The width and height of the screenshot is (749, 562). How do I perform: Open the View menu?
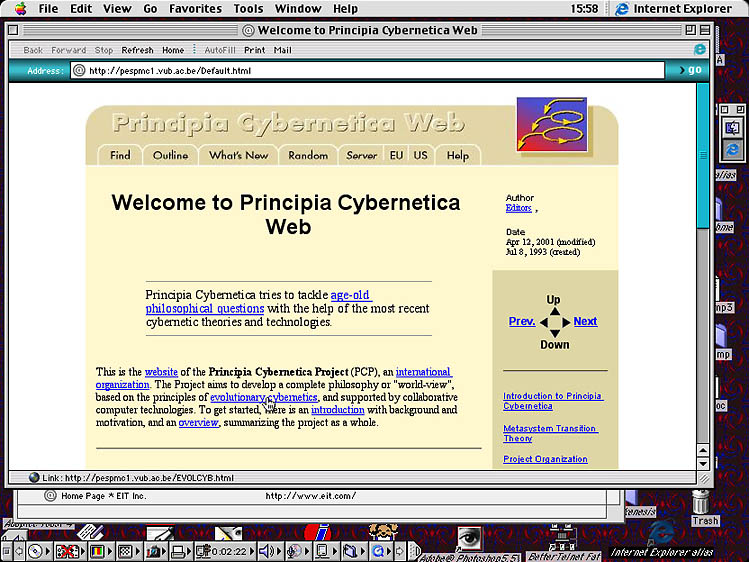click(x=117, y=9)
